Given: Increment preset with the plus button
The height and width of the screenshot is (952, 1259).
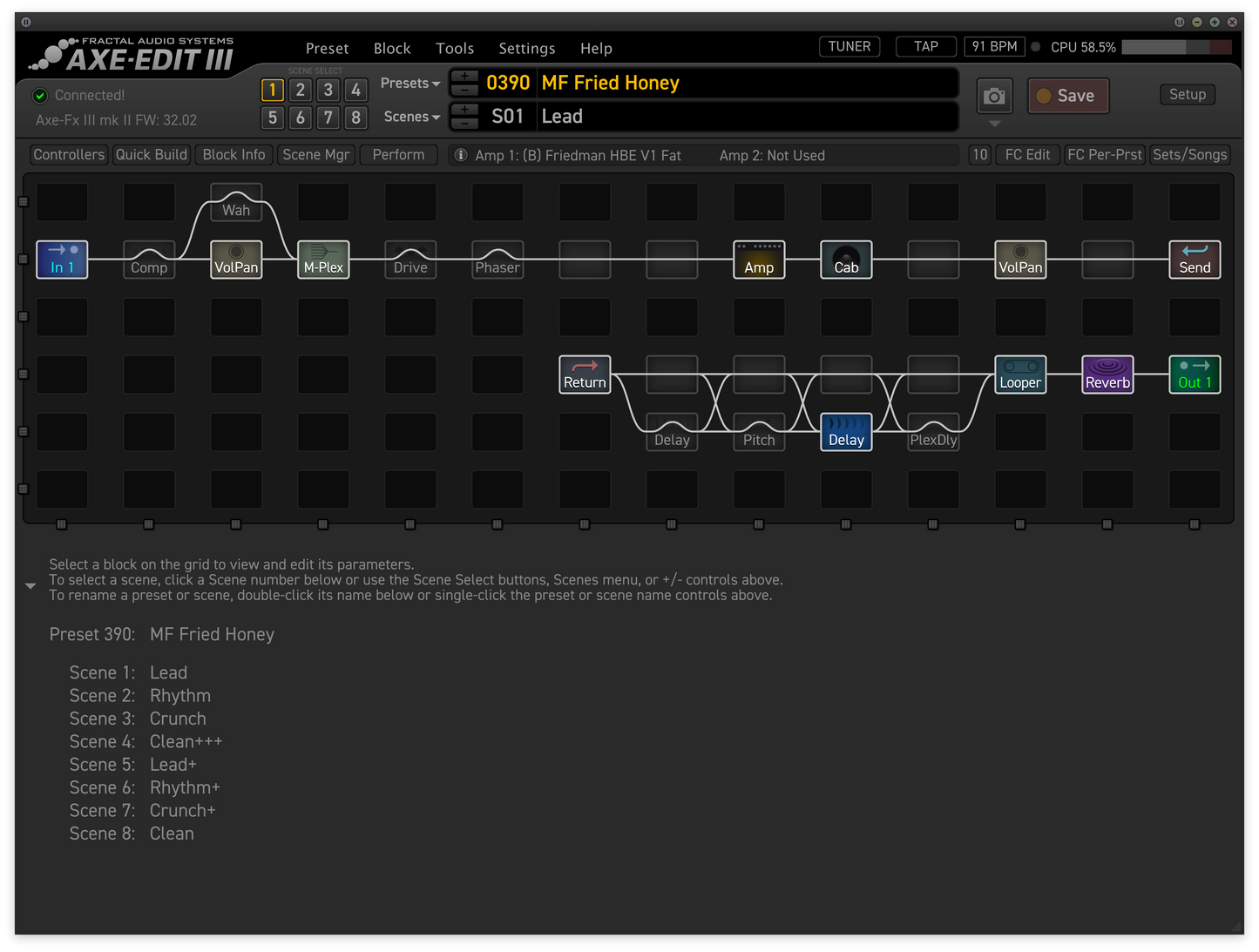Looking at the screenshot, I should tap(465, 77).
